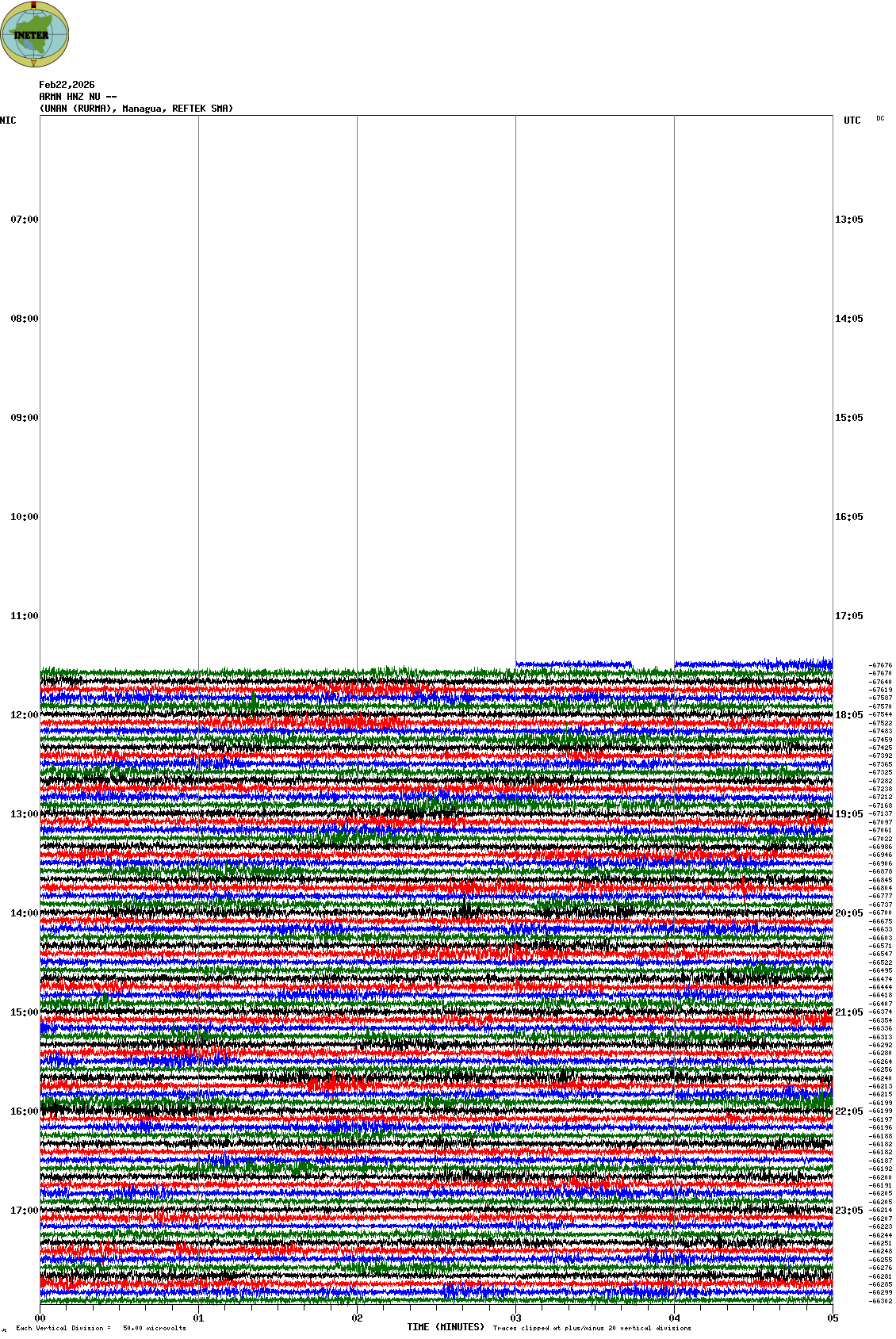The image size is (896, 1339).
Task: Click the TIME (MINUTES) axis title
Action: pos(446,1326)
